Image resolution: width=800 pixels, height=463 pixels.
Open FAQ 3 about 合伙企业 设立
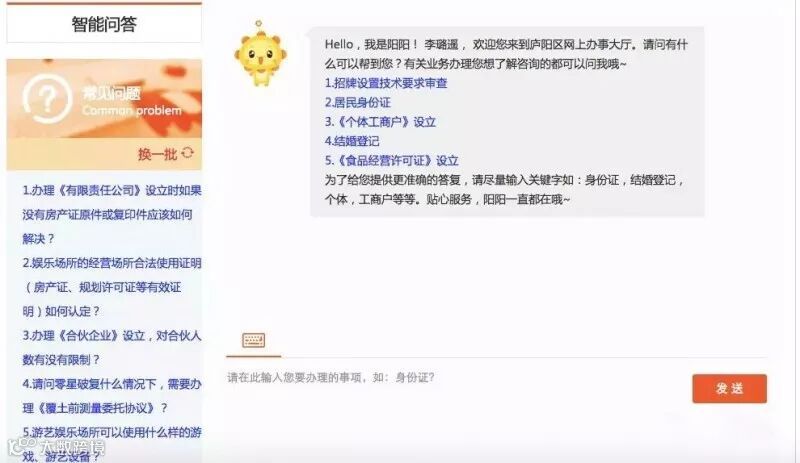click(x=112, y=348)
